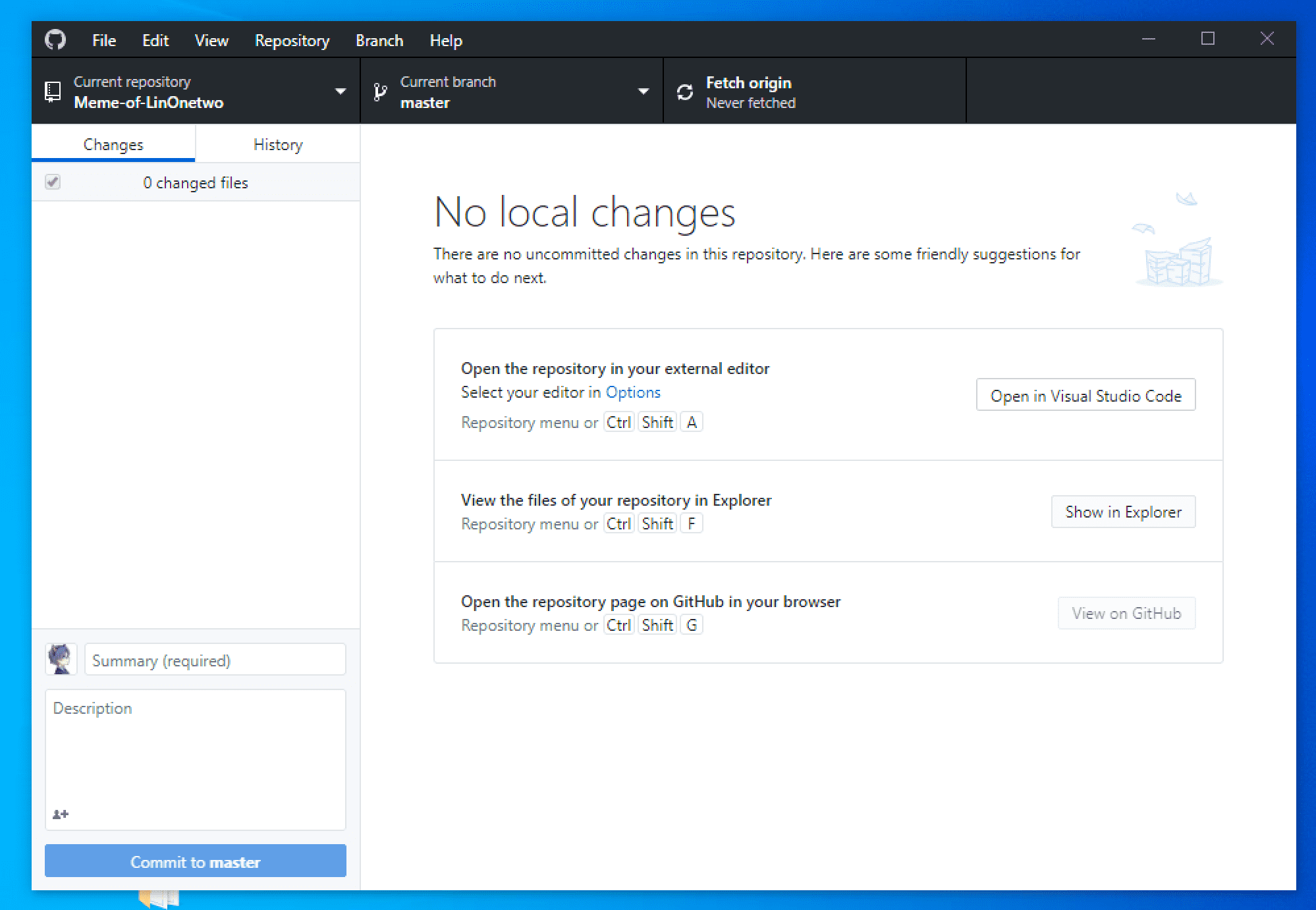This screenshot has height=910, width=1316.
Task: Open the Branch menu
Action: coord(379,41)
